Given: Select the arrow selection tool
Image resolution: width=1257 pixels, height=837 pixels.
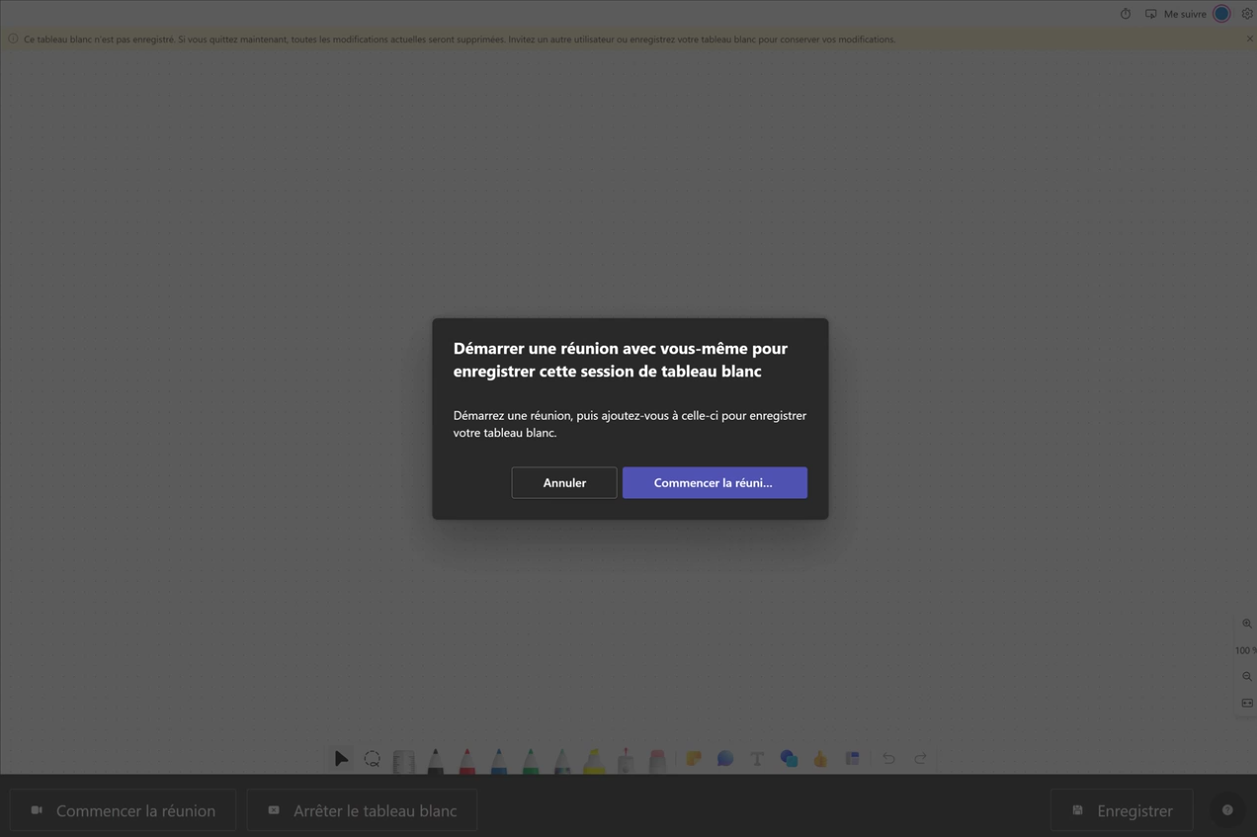Looking at the screenshot, I should (340, 758).
